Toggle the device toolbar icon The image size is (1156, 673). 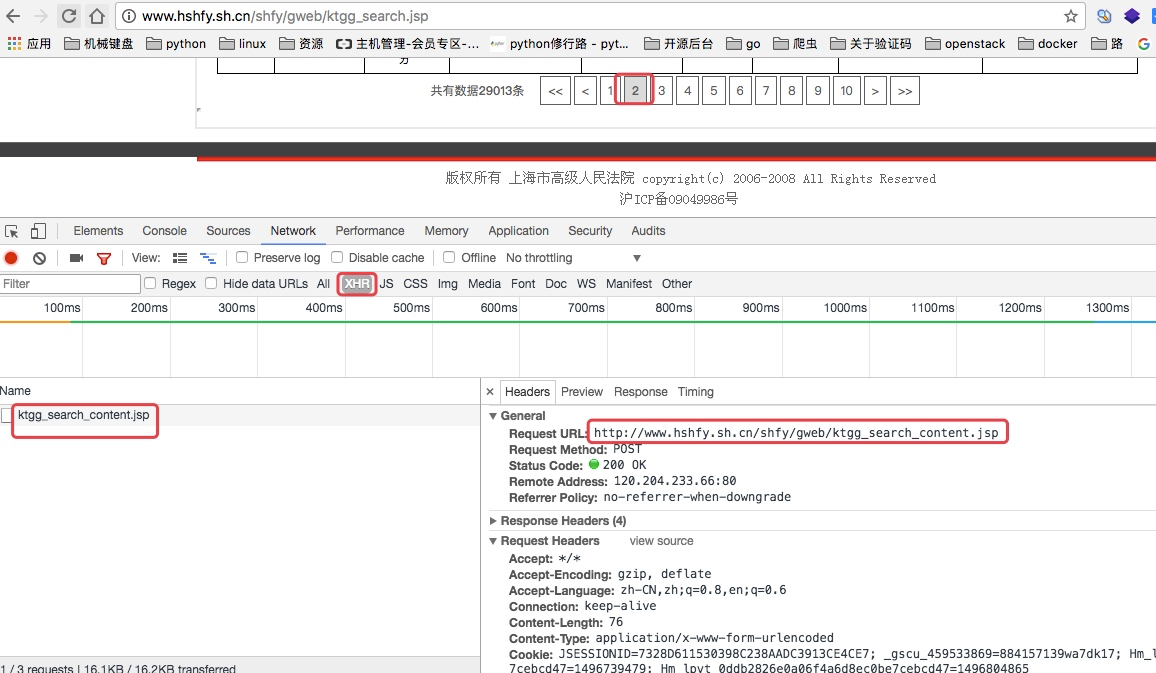(38, 231)
